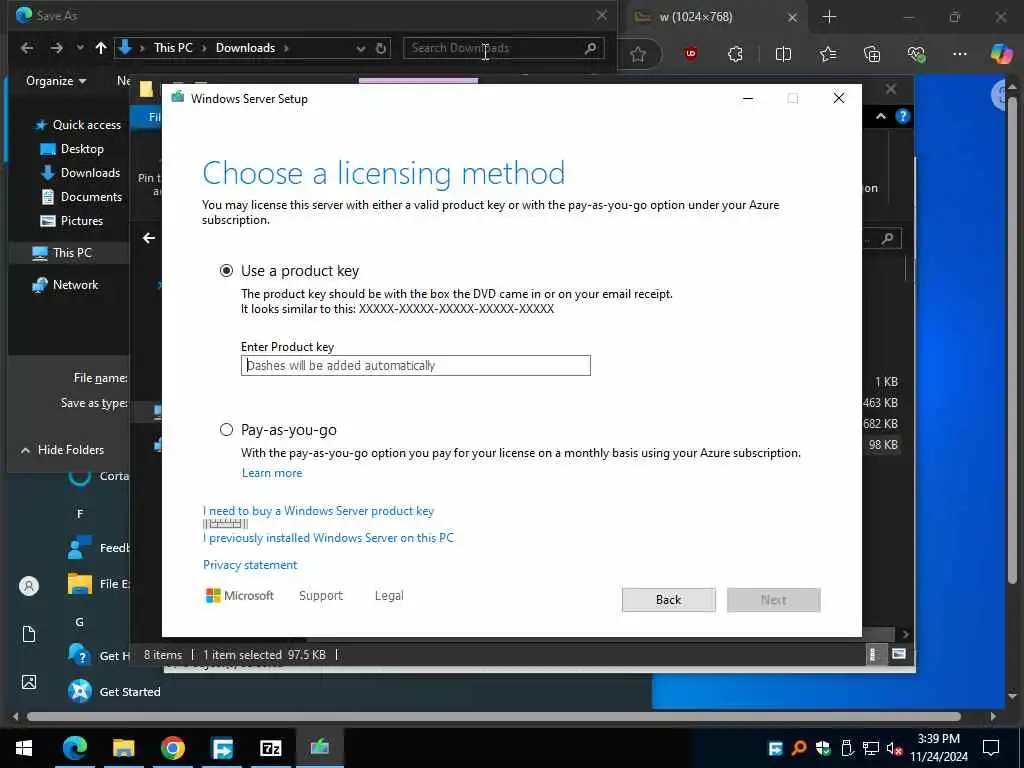The width and height of the screenshot is (1024, 768).
Task: Open the uBlock Origin extension icon
Action: point(690,54)
